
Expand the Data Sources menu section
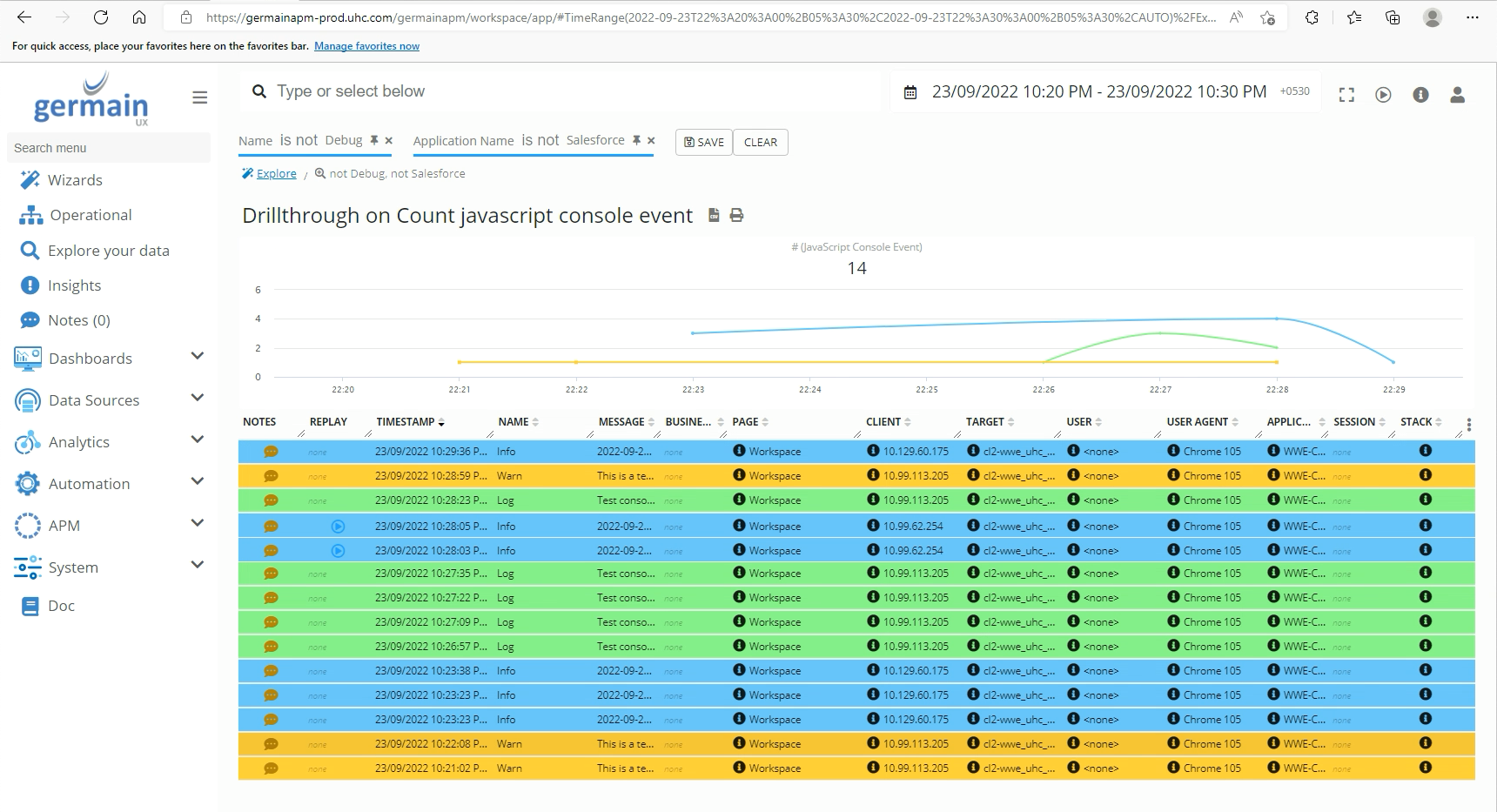click(x=197, y=399)
